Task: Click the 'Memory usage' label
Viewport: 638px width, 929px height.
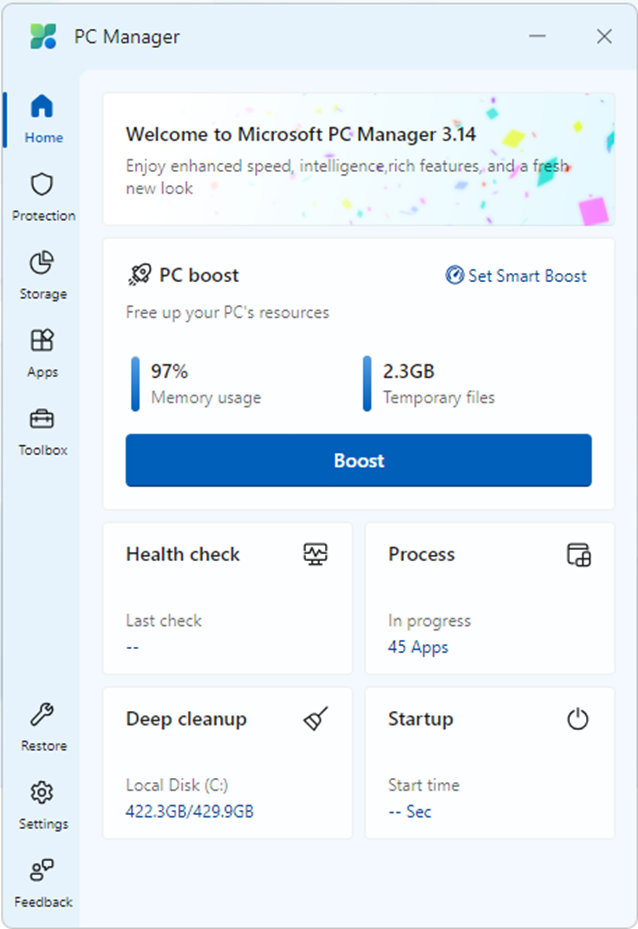Action: [x=206, y=398]
